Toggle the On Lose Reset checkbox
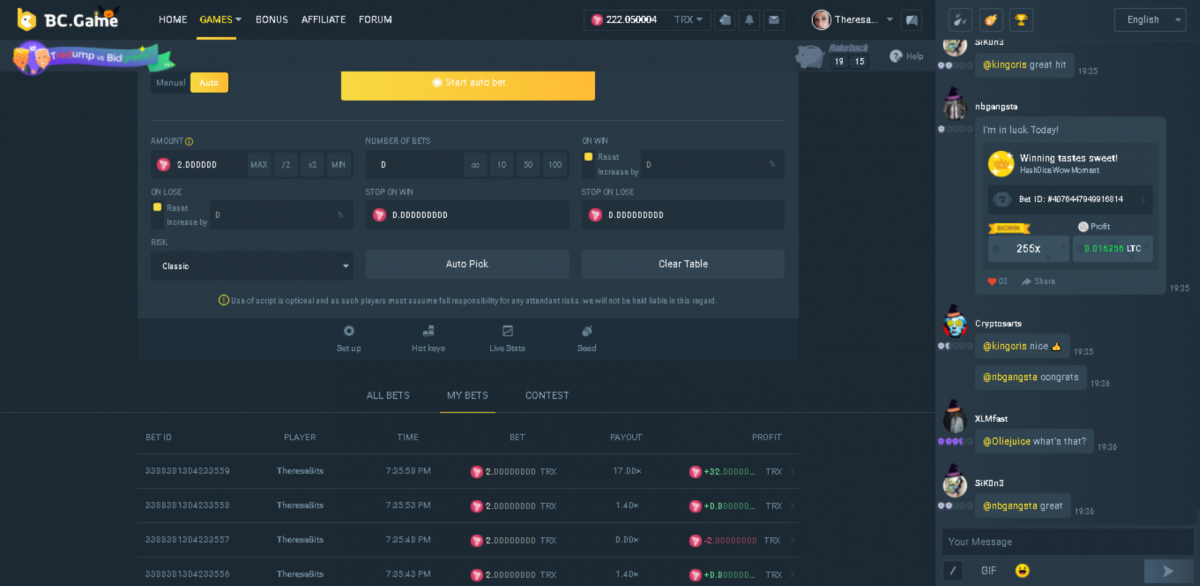The height and width of the screenshot is (586, 1200). (157, 207)
